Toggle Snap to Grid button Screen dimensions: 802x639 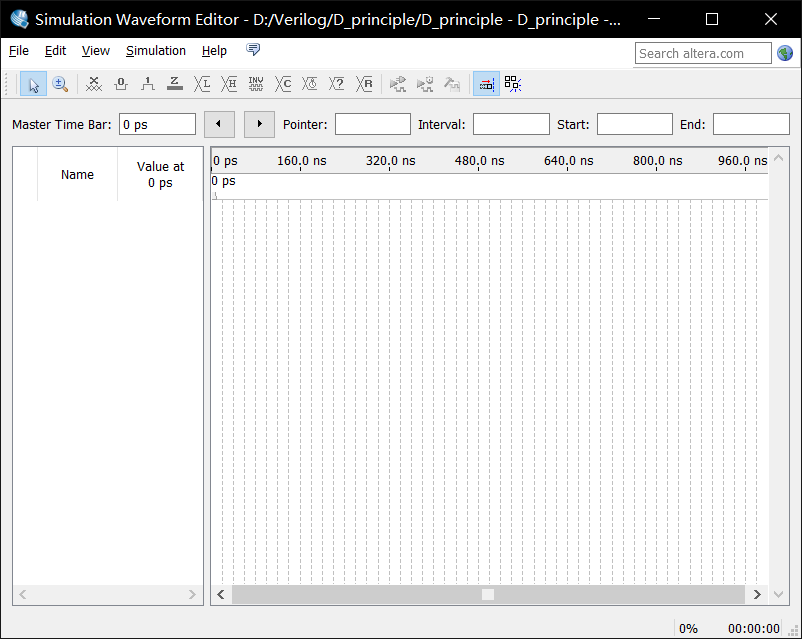point(486,84)
